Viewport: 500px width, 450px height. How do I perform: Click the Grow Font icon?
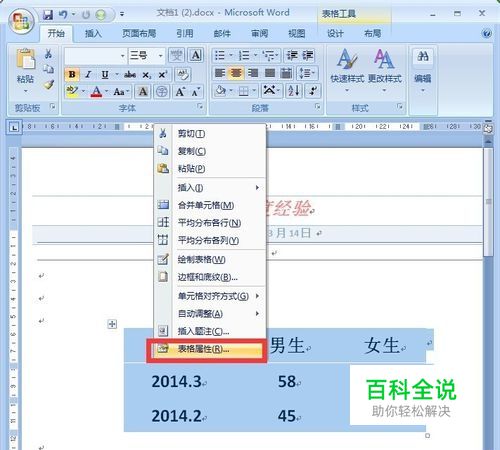coord(180,91)
